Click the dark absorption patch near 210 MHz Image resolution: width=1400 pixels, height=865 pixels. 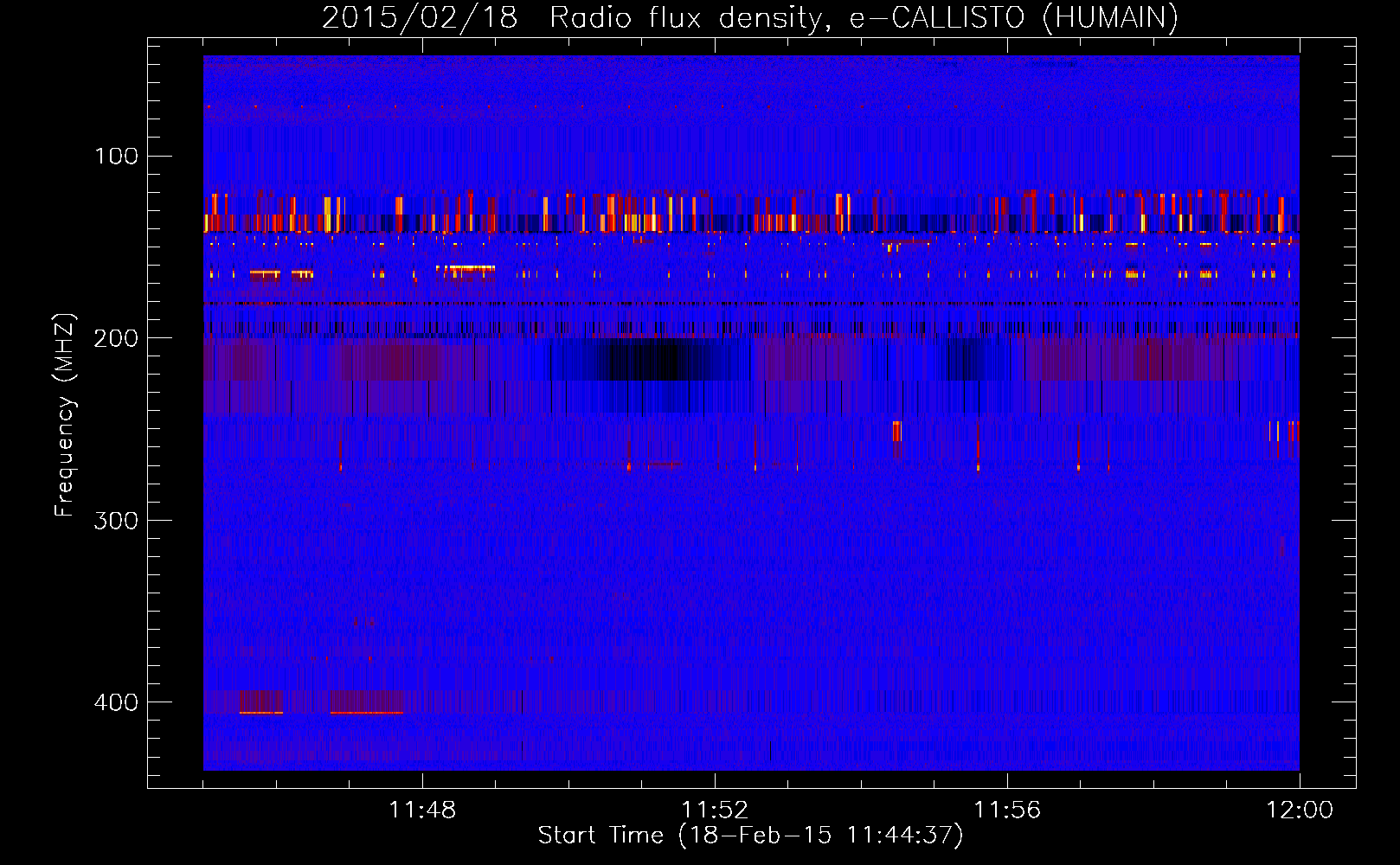653,359
